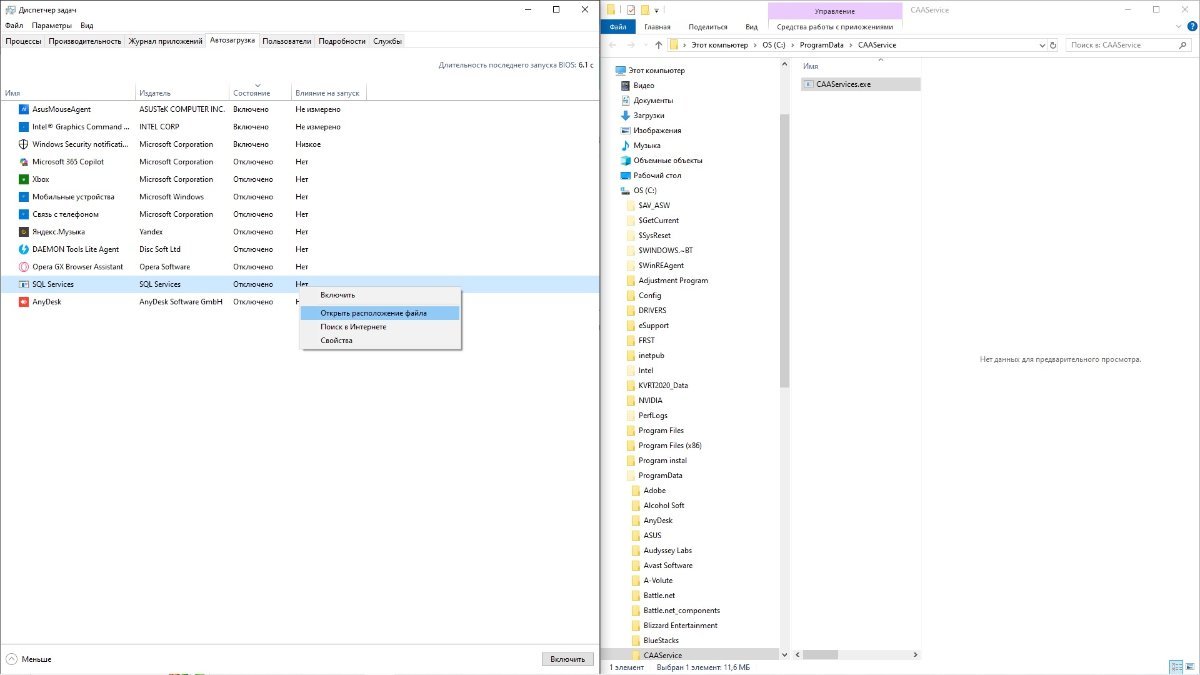Viewport: 1200px width, 675px height.
Task: Collapse Task Manager with the Меньше chevron
Action: click(12, 659)
